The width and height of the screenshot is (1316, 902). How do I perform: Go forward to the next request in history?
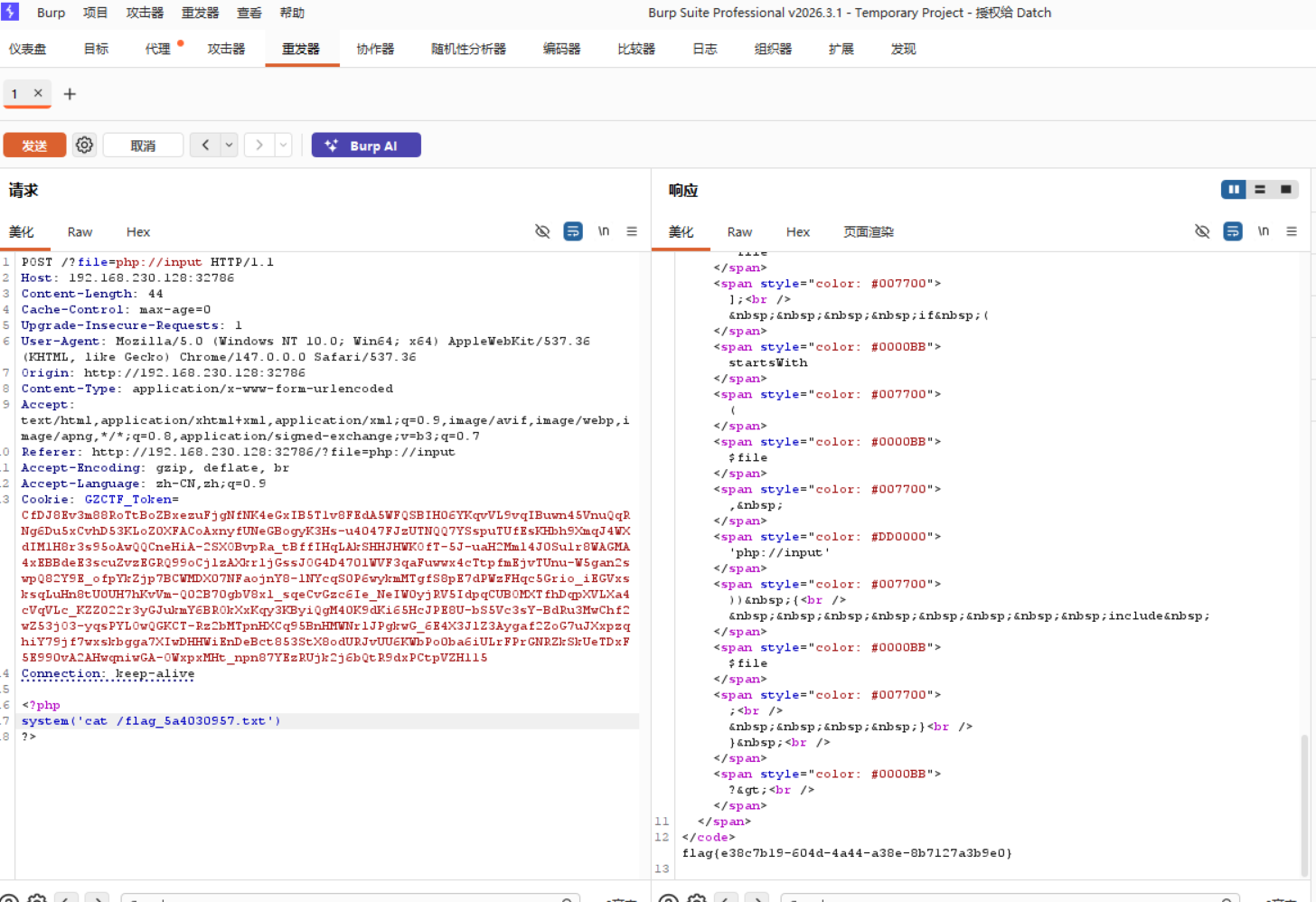click(259, 145)
